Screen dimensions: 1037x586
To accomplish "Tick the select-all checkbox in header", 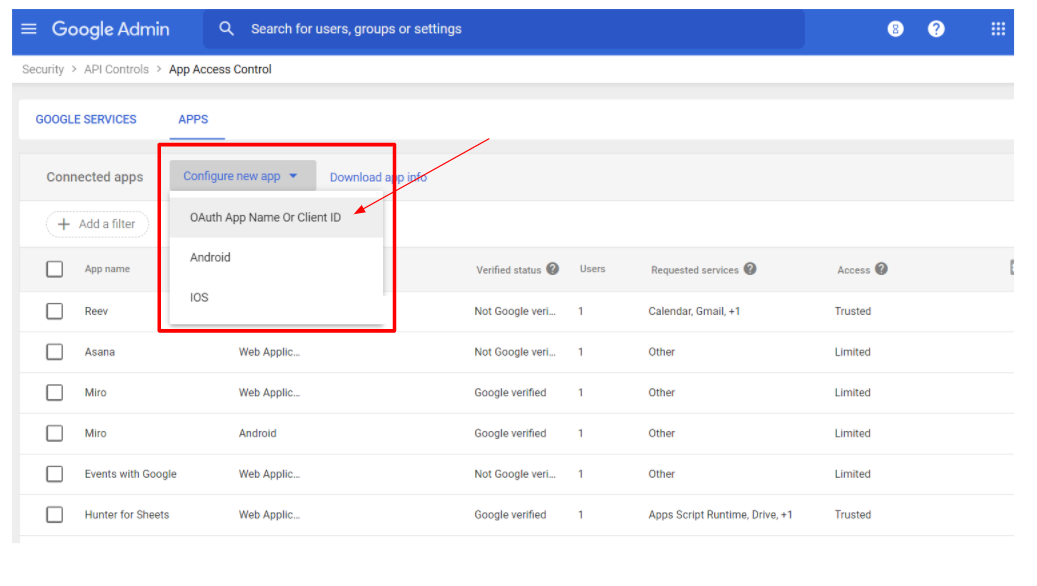I will tap(54, 269).
